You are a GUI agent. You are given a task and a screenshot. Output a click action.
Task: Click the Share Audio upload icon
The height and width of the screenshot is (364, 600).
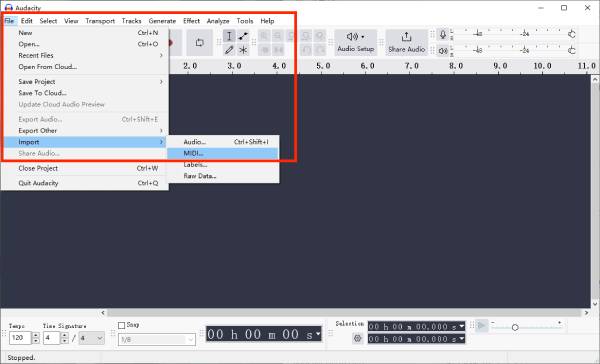point(406,42)
